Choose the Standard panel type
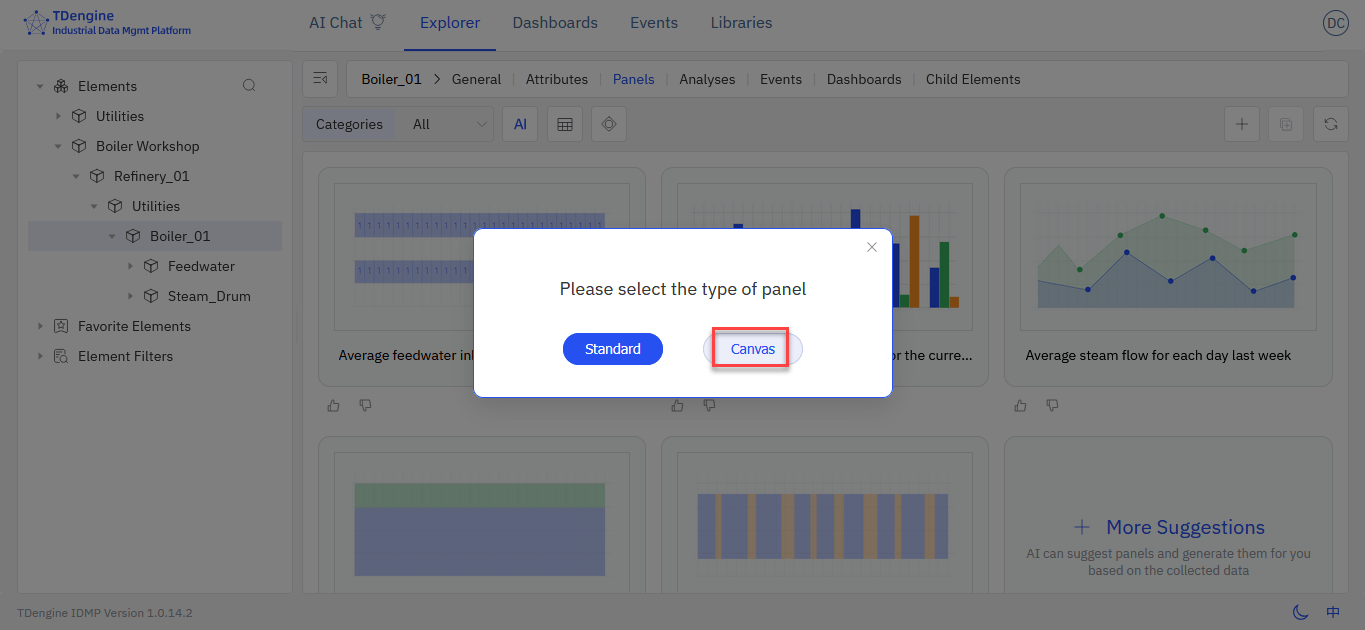 pyautogui.click(x=612, y=349)
